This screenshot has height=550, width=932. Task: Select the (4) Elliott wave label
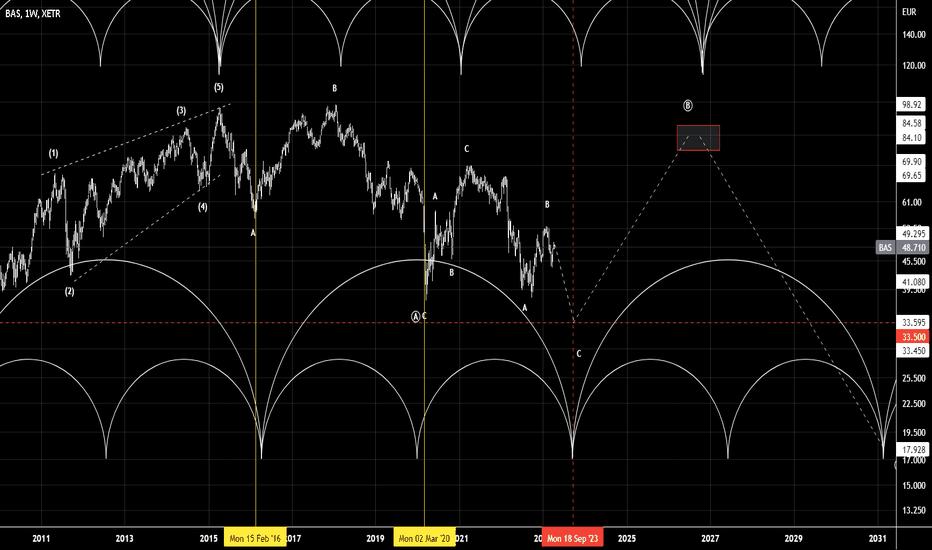click(x=203, y=207)
